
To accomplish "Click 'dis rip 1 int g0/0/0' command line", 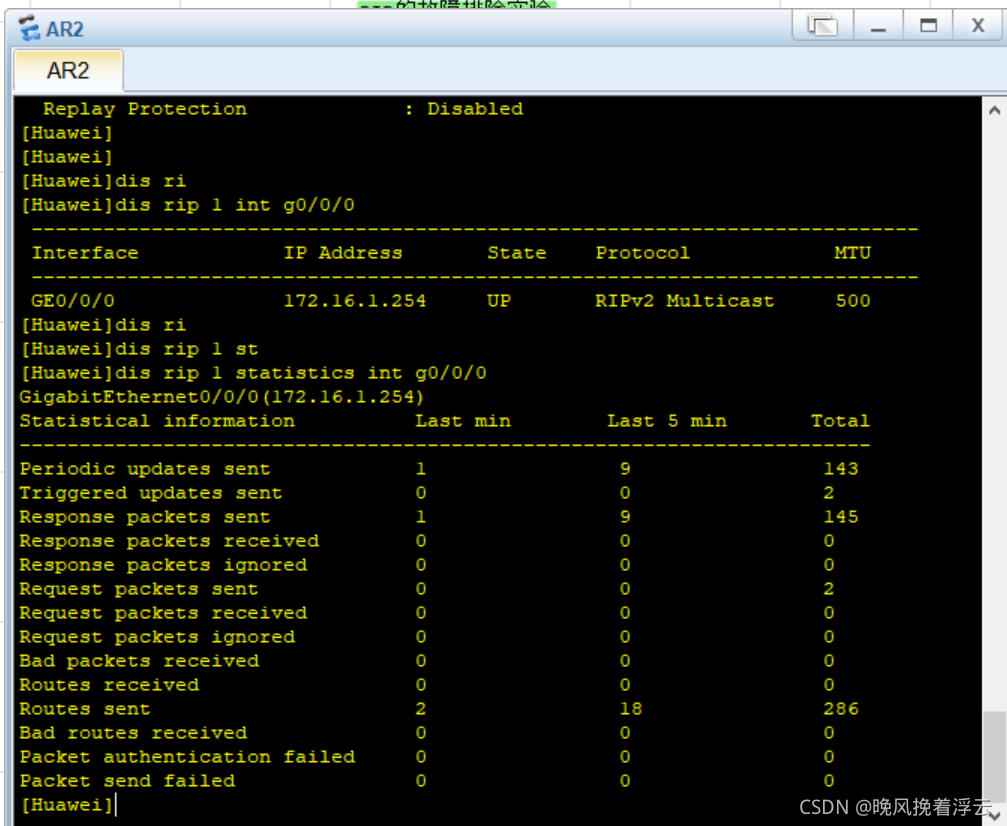I will [x=188, y=205].
